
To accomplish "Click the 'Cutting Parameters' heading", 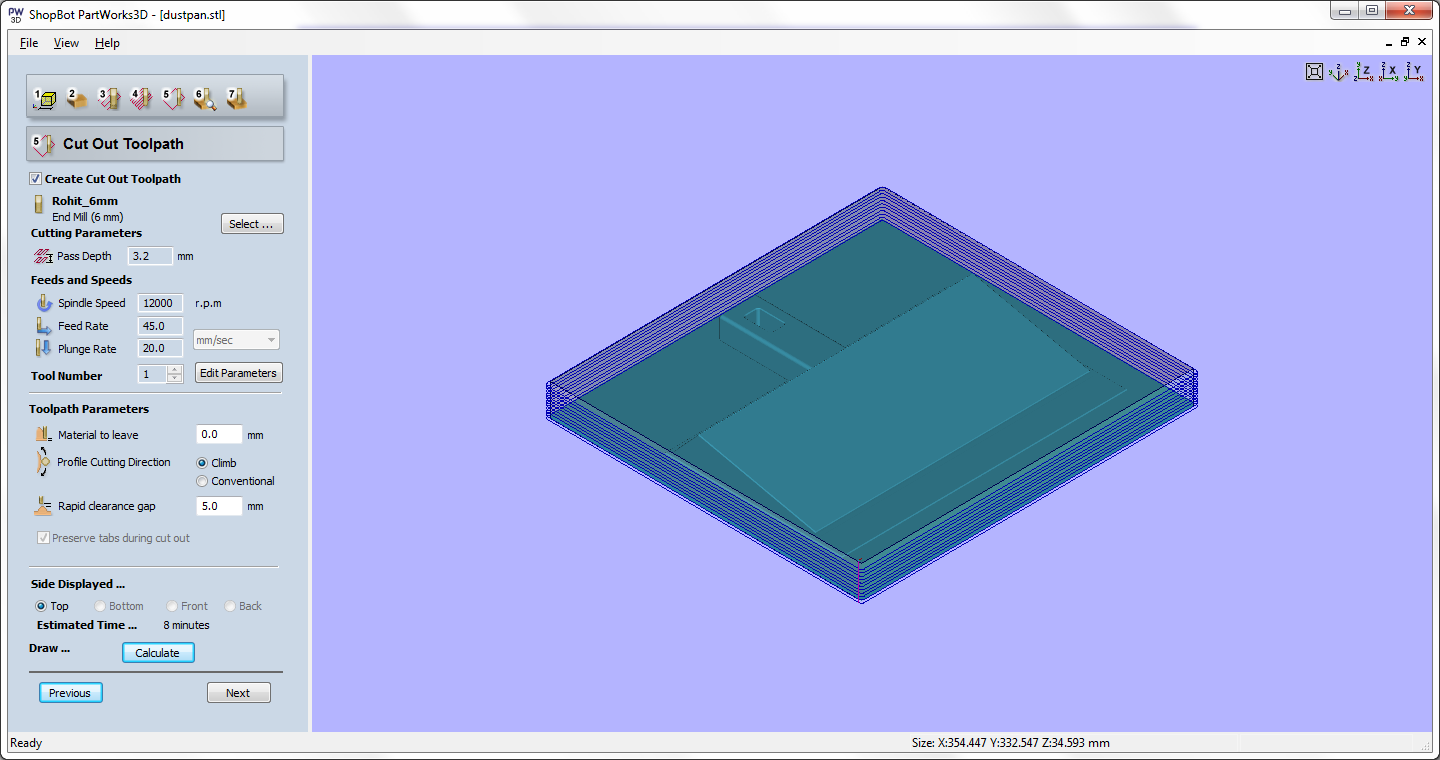I will click(87, 233).
